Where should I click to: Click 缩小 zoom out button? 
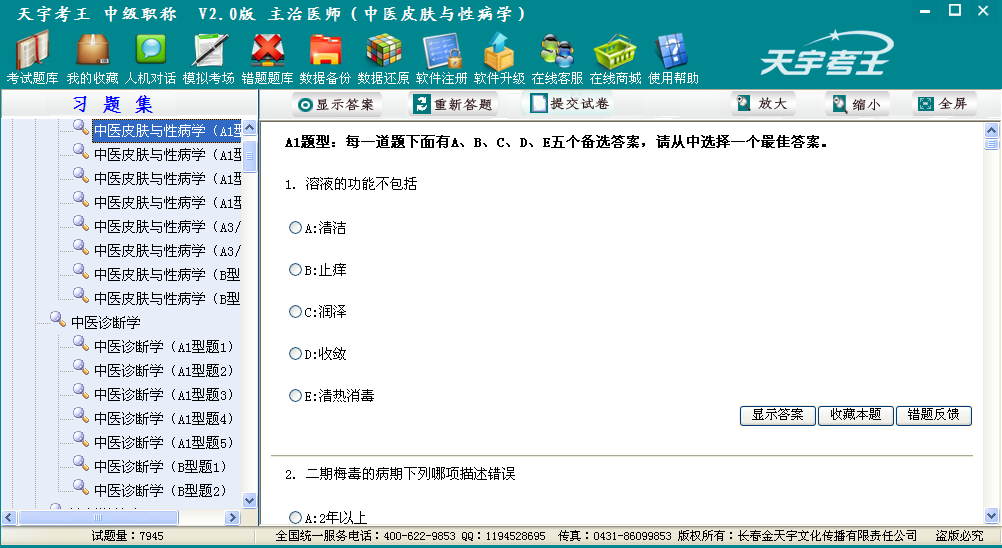(857, 104)
